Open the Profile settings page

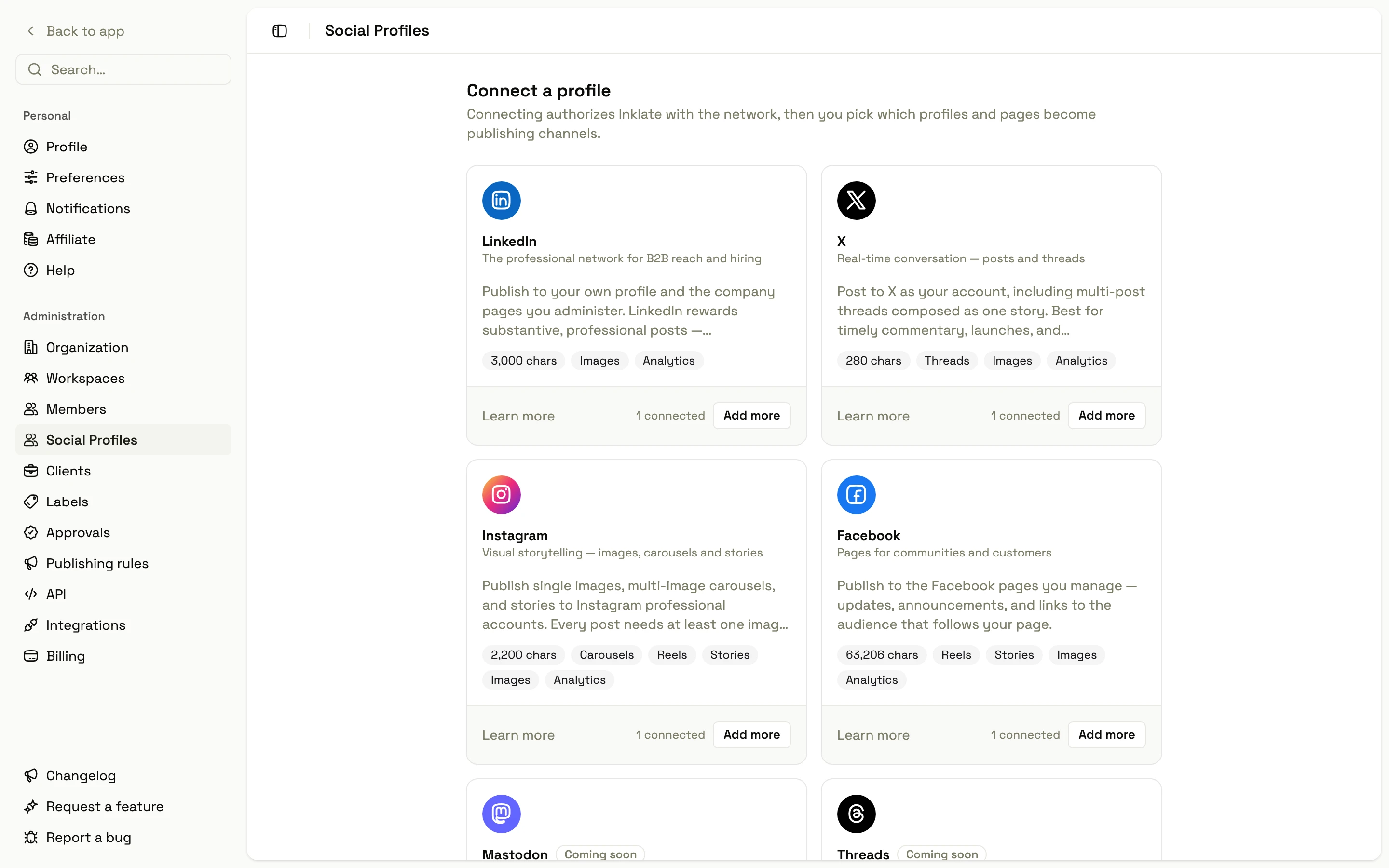(x=123, y=147)
